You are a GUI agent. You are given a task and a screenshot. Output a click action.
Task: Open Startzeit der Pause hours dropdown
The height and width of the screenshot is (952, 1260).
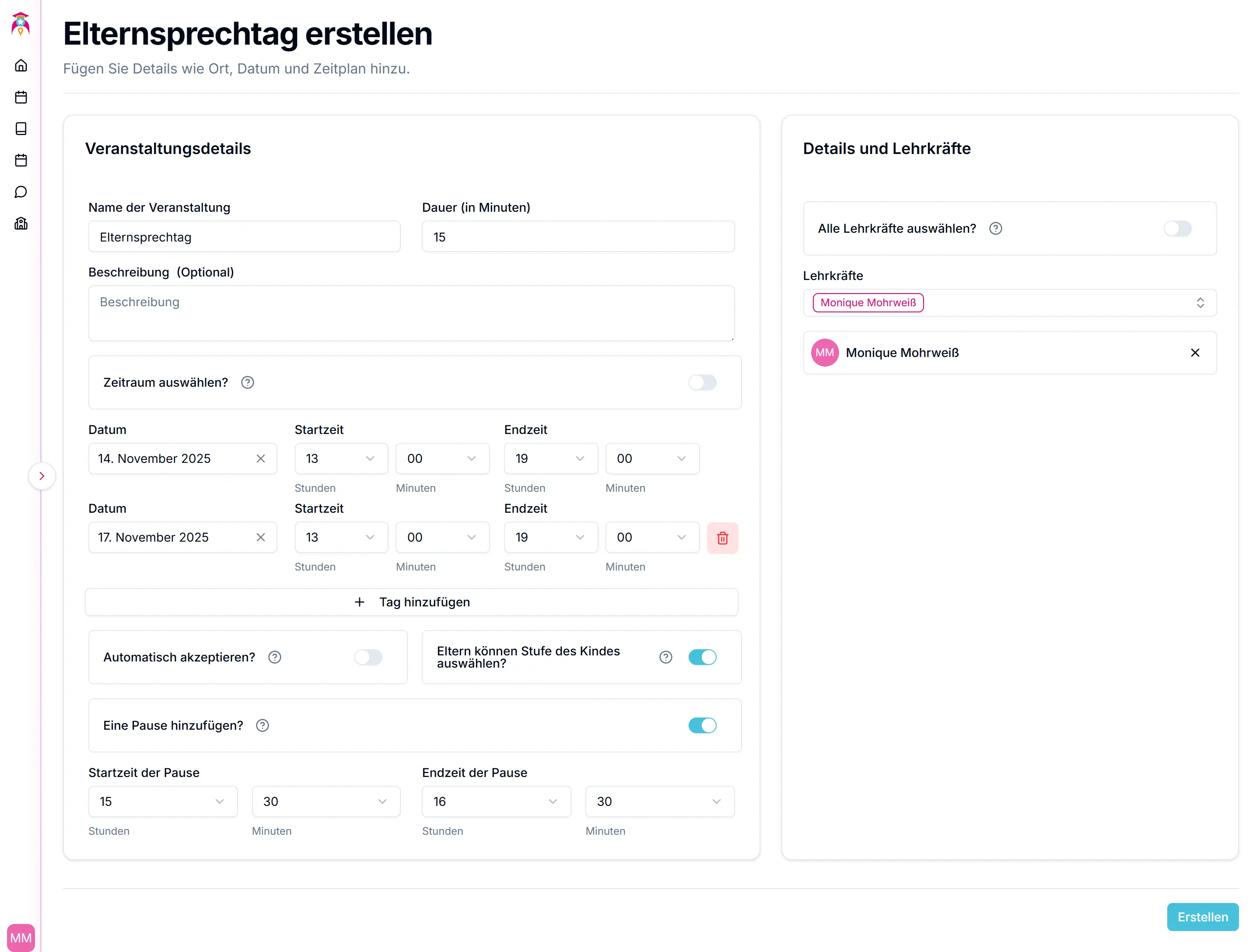[163, 801]
